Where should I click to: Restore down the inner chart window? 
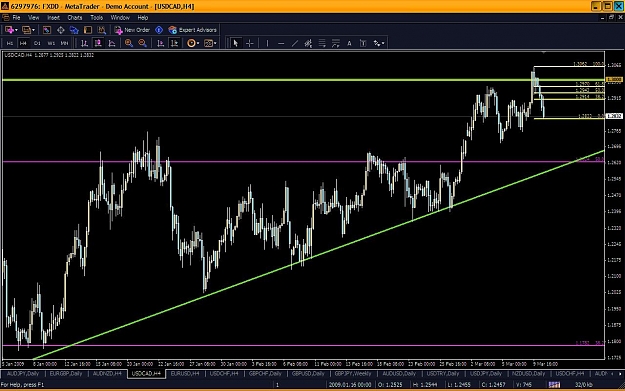611,18
